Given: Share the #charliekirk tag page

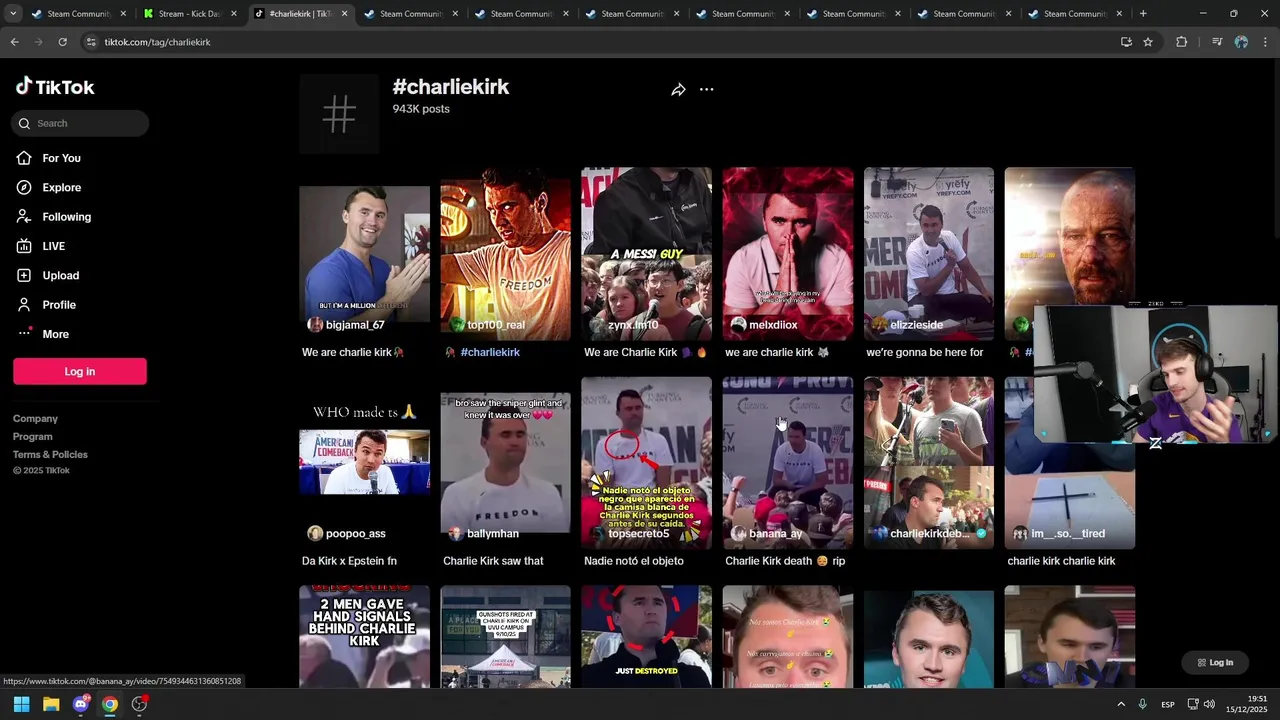Looking at the screenshot, I should (678, 90).
